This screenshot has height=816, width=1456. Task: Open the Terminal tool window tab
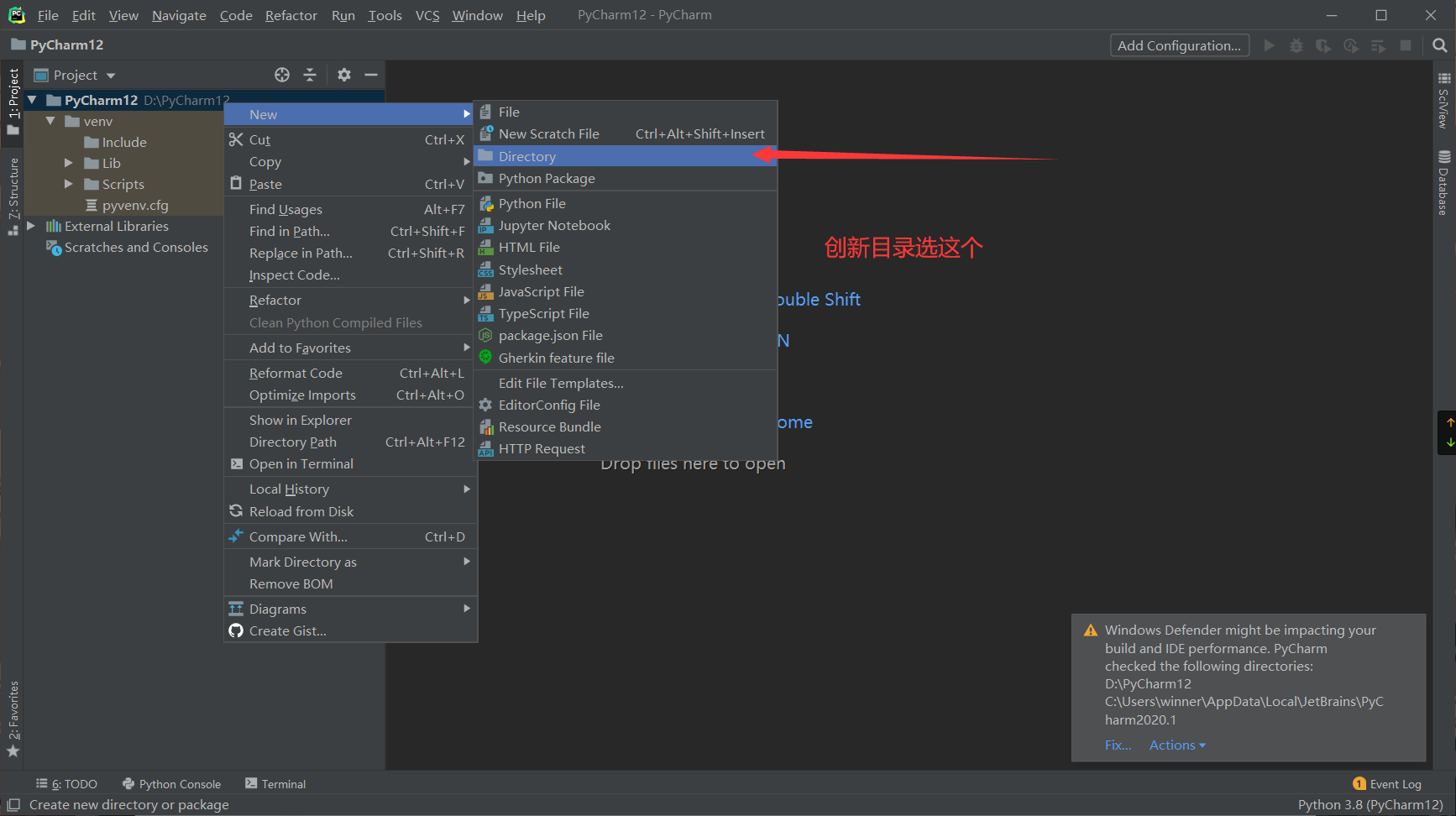click(x=275, y=784)
